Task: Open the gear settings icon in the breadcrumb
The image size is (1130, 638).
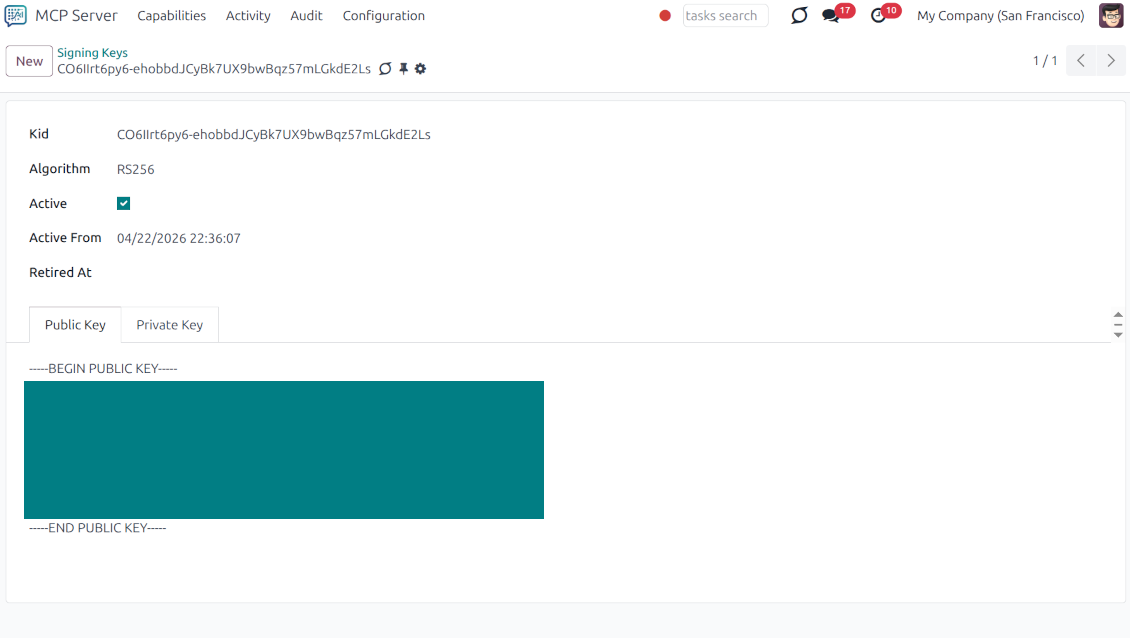Action: click(420, 68)
